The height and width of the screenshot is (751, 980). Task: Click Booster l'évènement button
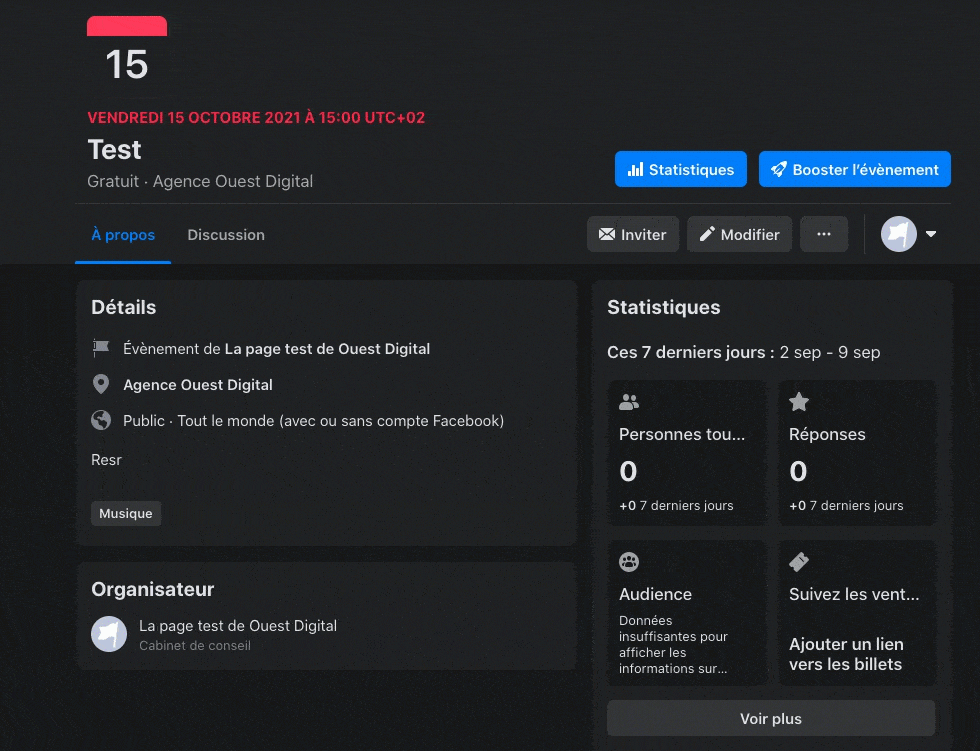click(854, 169)
